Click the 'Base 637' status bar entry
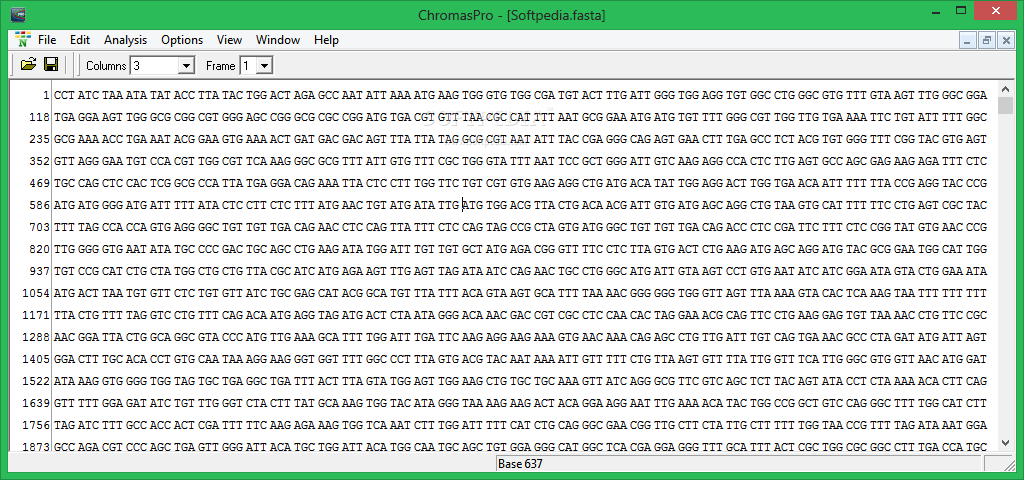This screenshot has height=480, width=1024. click(x=520, y=464)
